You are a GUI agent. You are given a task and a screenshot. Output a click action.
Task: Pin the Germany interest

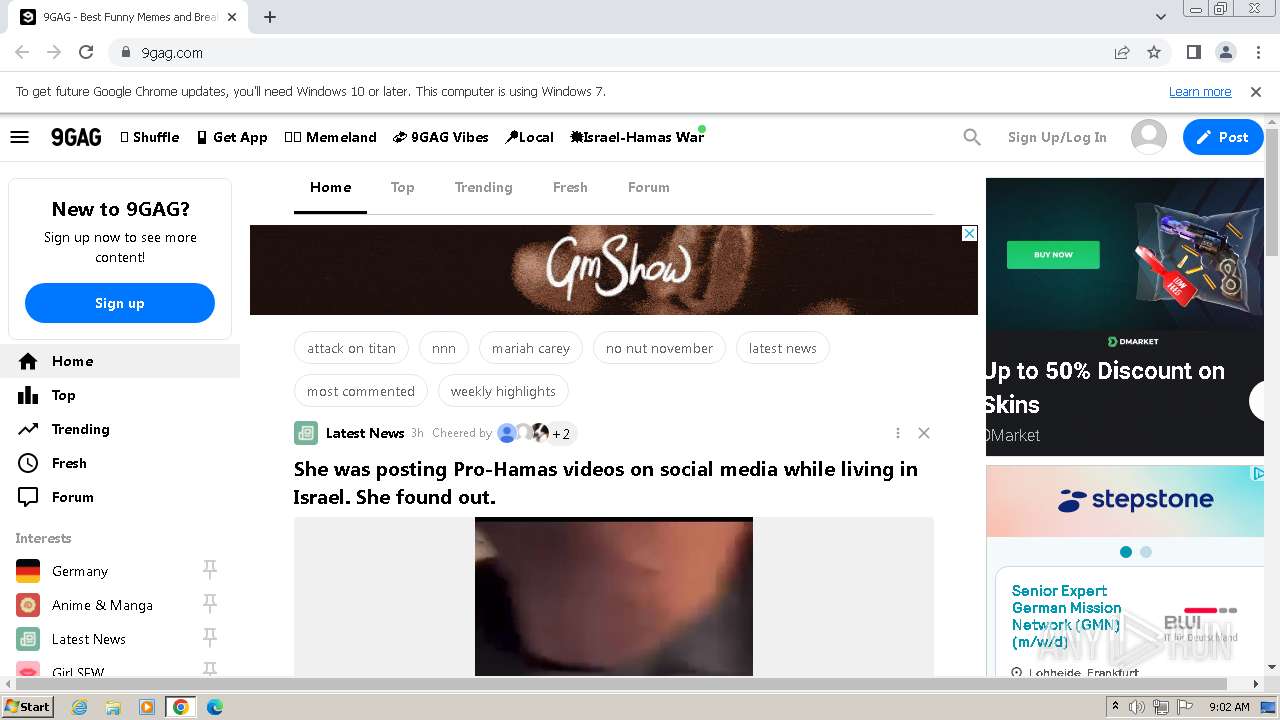click(209, 570)
